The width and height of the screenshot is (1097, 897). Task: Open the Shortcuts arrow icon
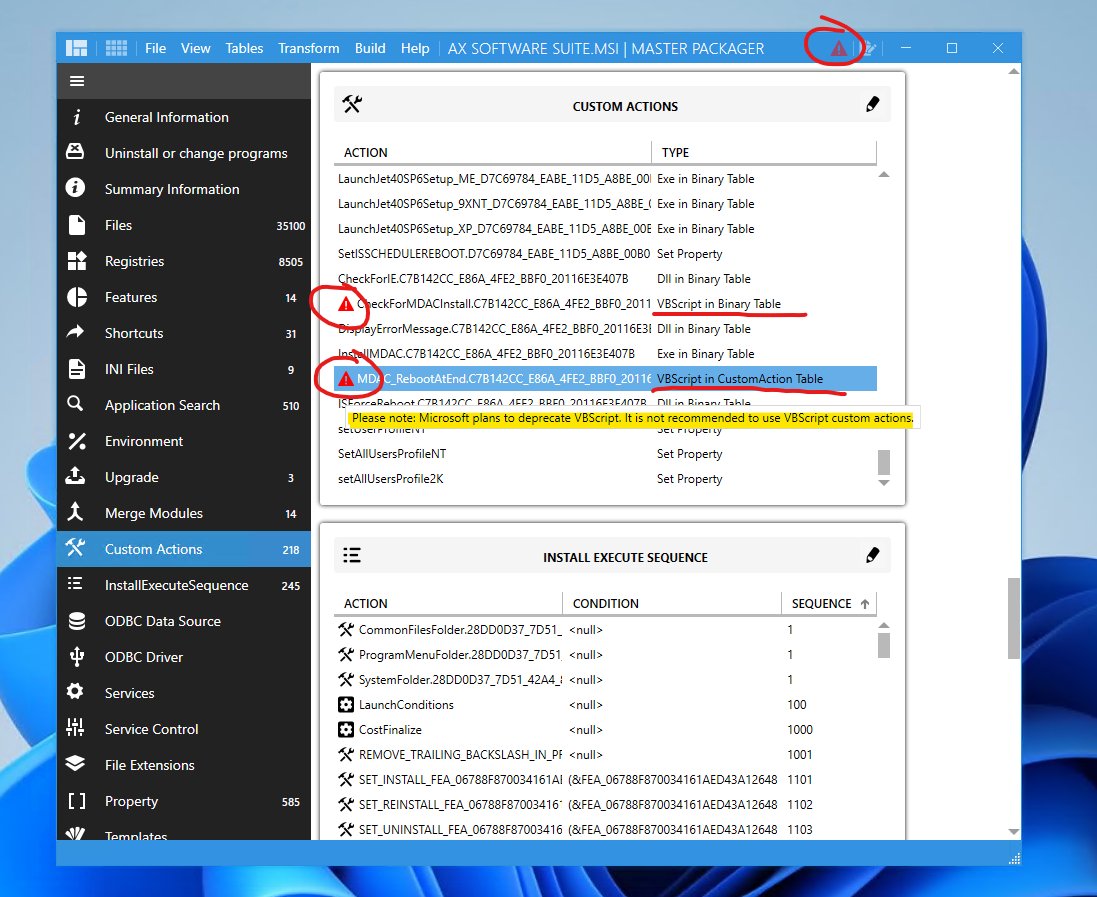tap(76, 332)
